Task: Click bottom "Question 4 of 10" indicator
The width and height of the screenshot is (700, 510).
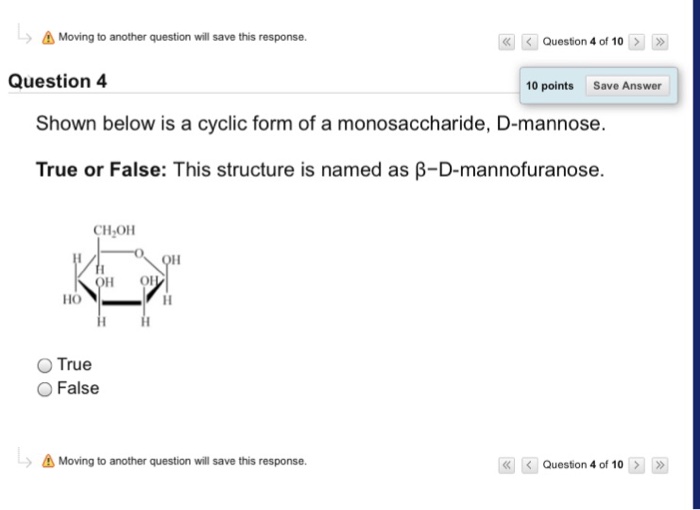Action: tap(582, 464)
